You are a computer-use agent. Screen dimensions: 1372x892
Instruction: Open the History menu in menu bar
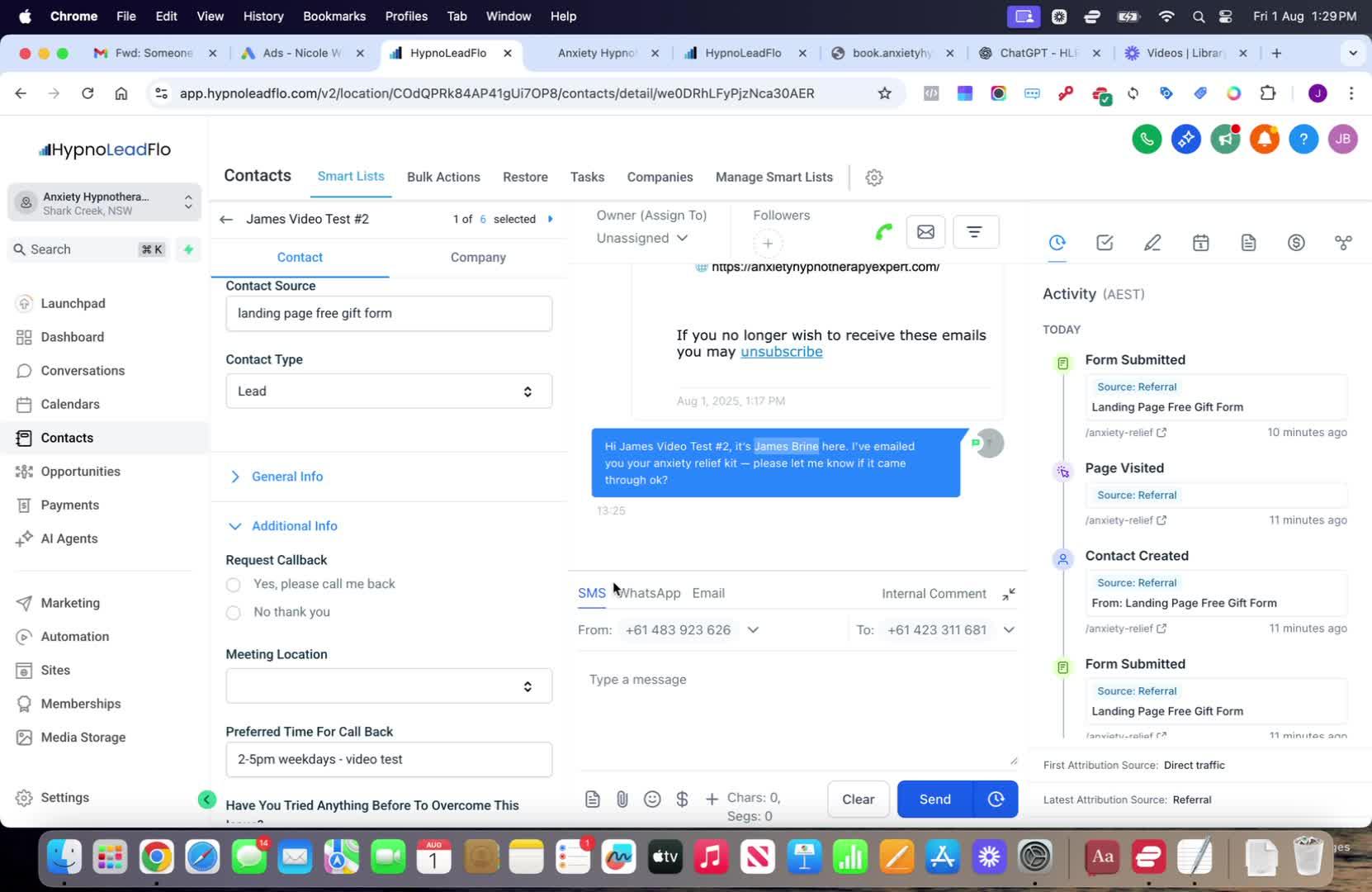263,17
